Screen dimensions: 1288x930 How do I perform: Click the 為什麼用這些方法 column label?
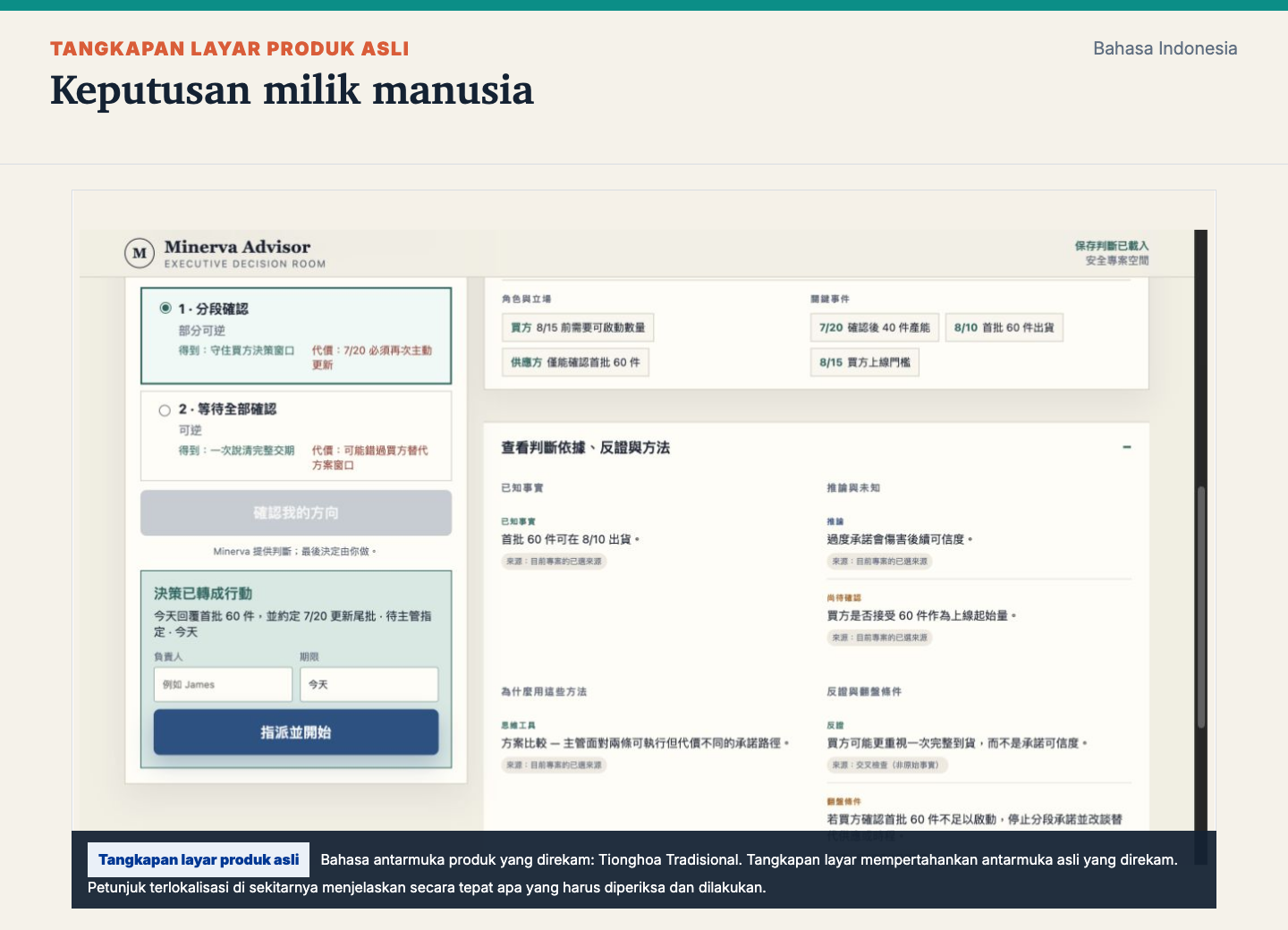544,692
